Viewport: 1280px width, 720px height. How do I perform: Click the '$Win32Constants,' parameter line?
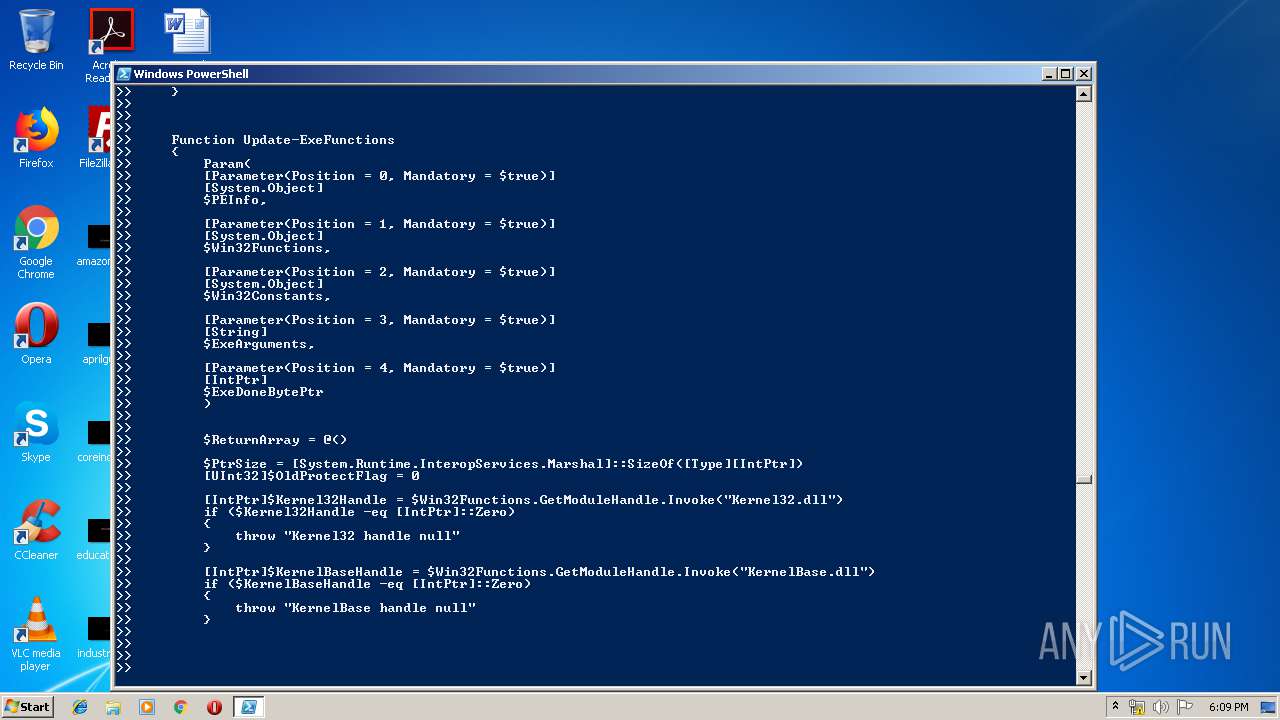pos(267,296)
